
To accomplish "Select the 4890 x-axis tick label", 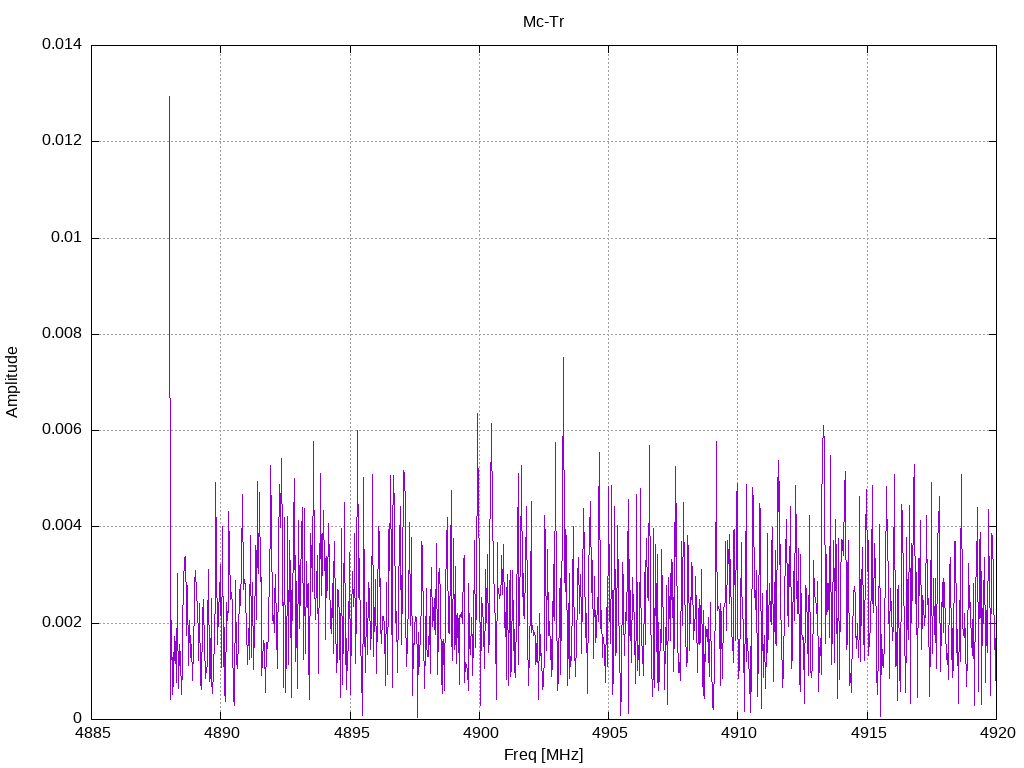I will point(220,733).
